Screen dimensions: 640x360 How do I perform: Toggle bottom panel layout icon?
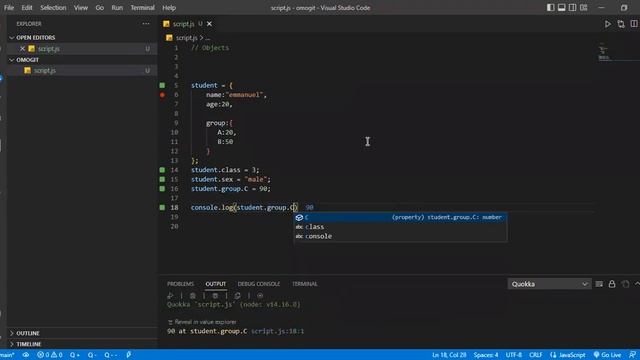pyautogui.click(x=562, y=8)
